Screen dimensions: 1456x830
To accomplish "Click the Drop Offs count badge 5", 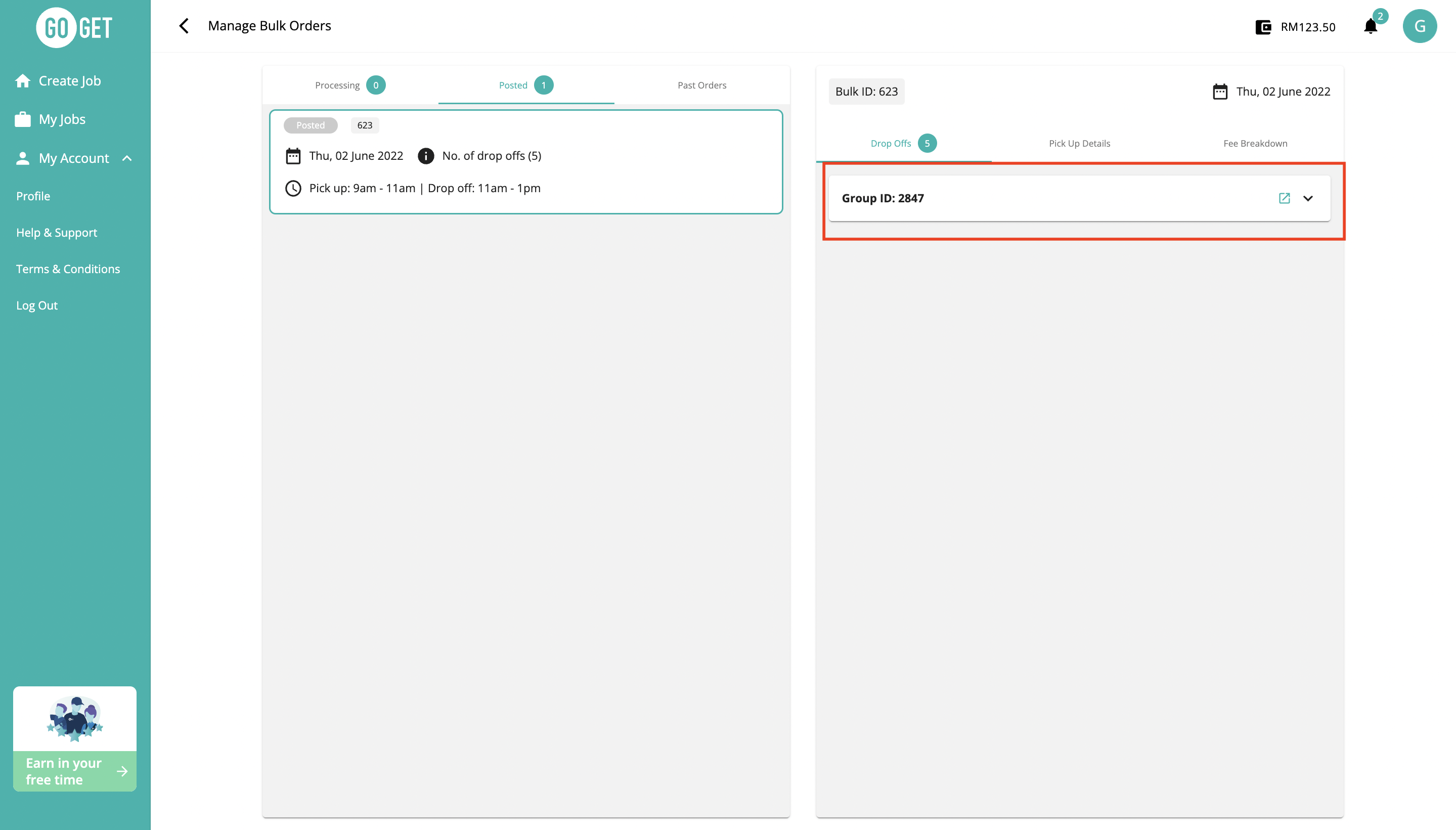I will pos(926,143).
